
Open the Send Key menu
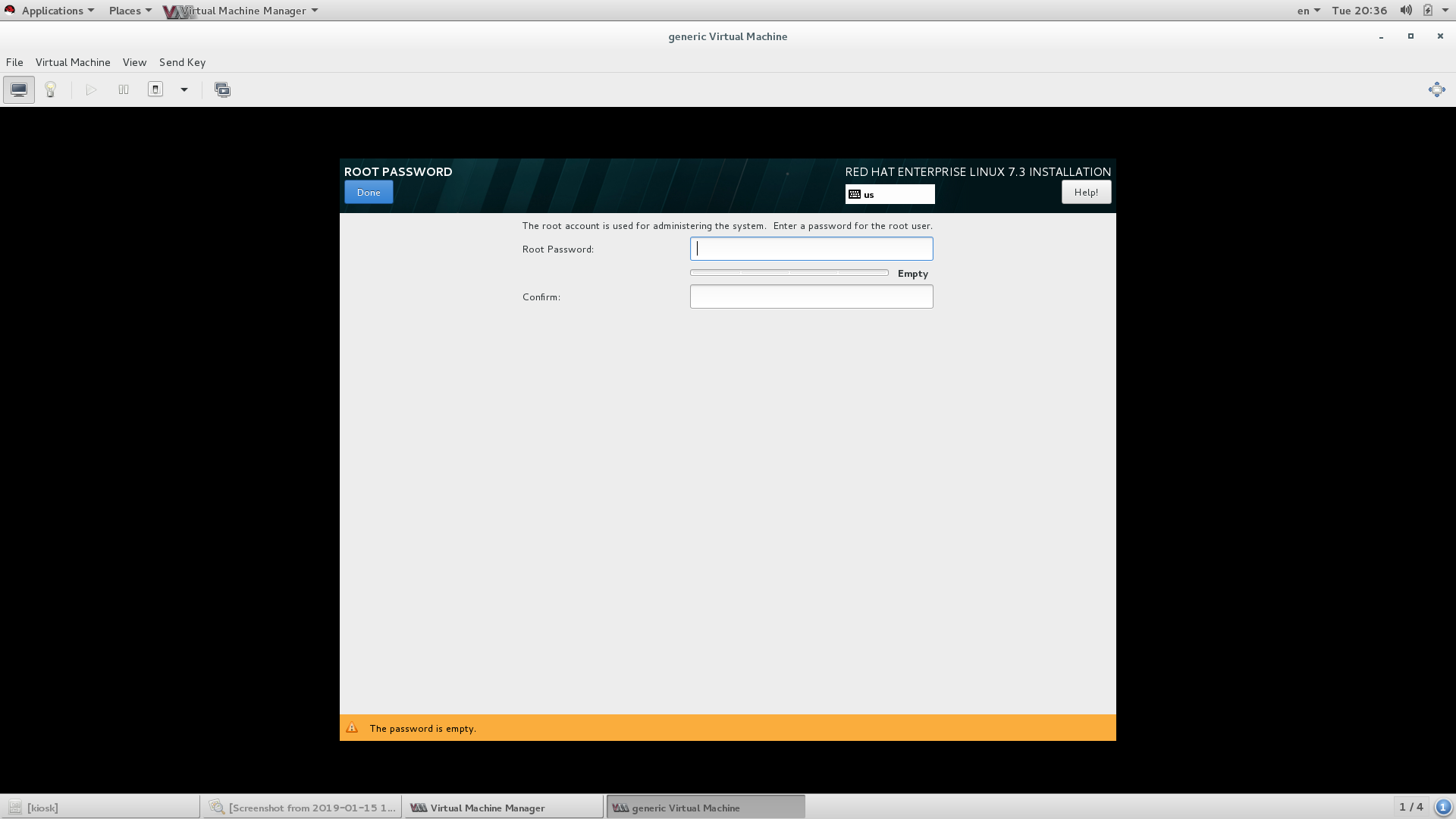(182, 62)
